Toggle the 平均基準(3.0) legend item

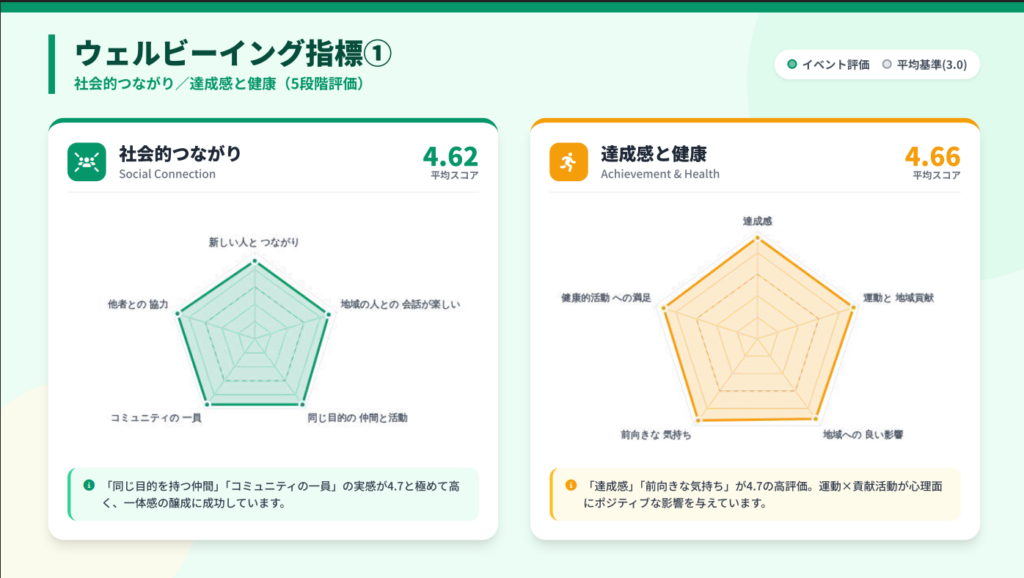point(924,65)
